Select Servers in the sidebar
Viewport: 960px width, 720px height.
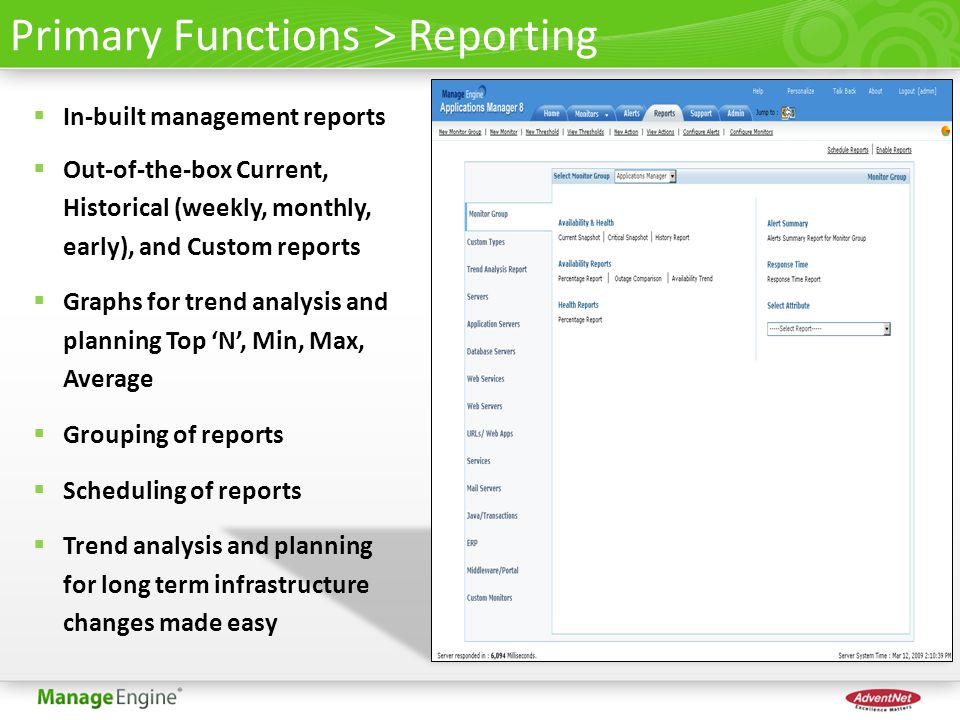pos(477,296)
